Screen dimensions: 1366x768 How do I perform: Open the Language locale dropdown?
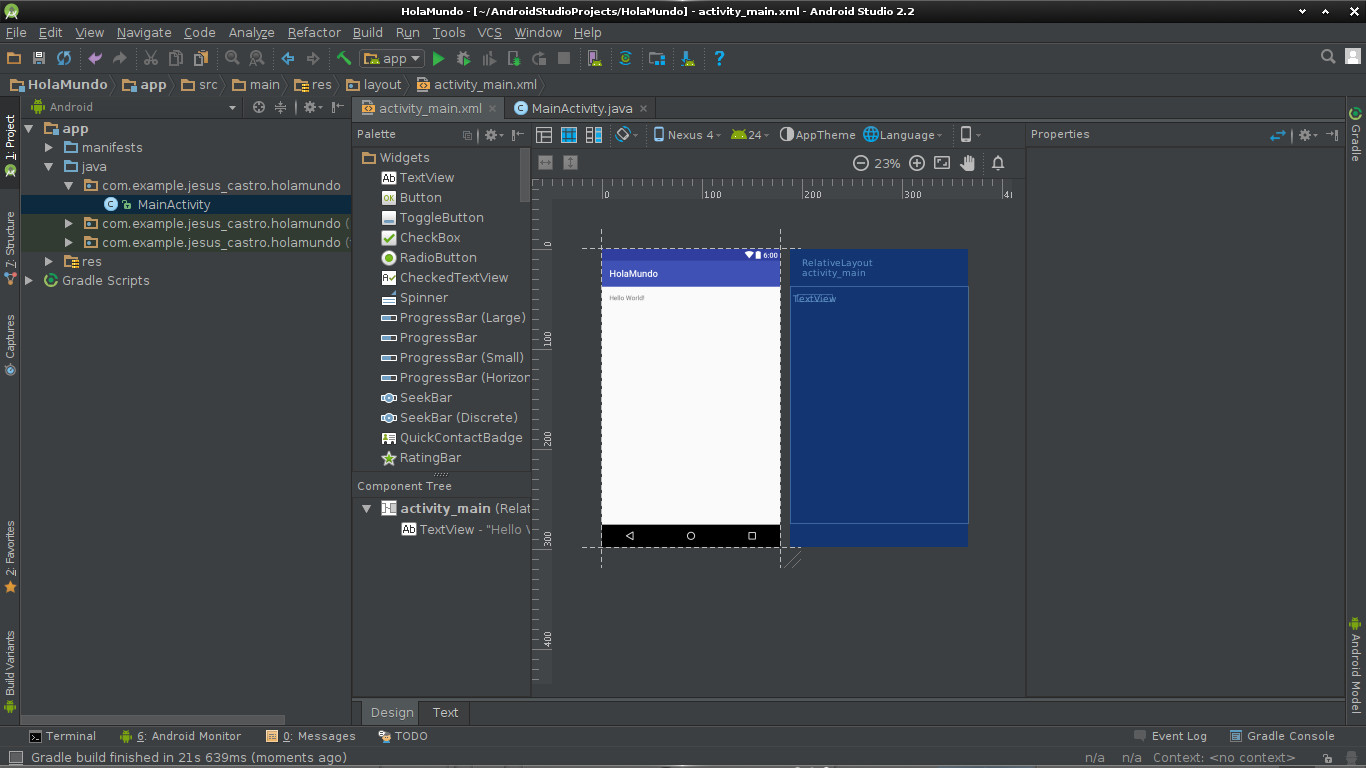pyautogui.click(x=903, y=135)
